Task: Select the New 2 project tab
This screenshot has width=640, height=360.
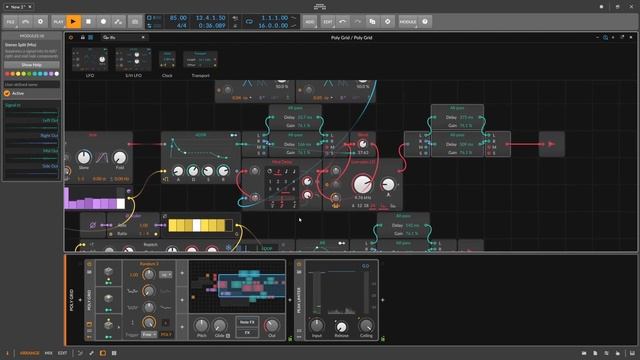Action: (18, 7)
